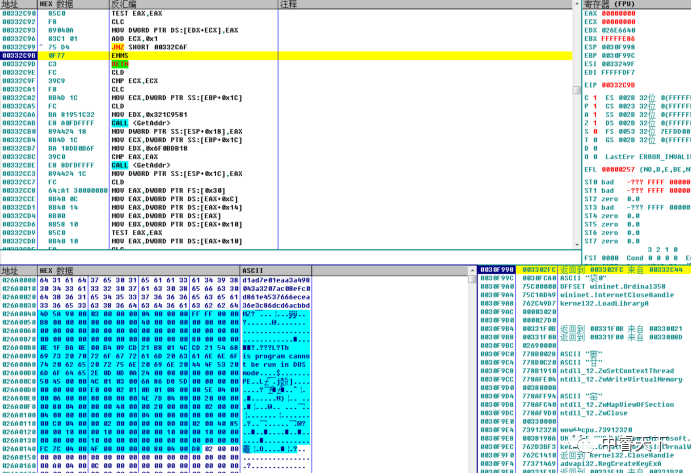This screenshot has width=691, height=474.
Task: Select the kernel32.LoadLibraryA stack entry
Action: (584, 304)
